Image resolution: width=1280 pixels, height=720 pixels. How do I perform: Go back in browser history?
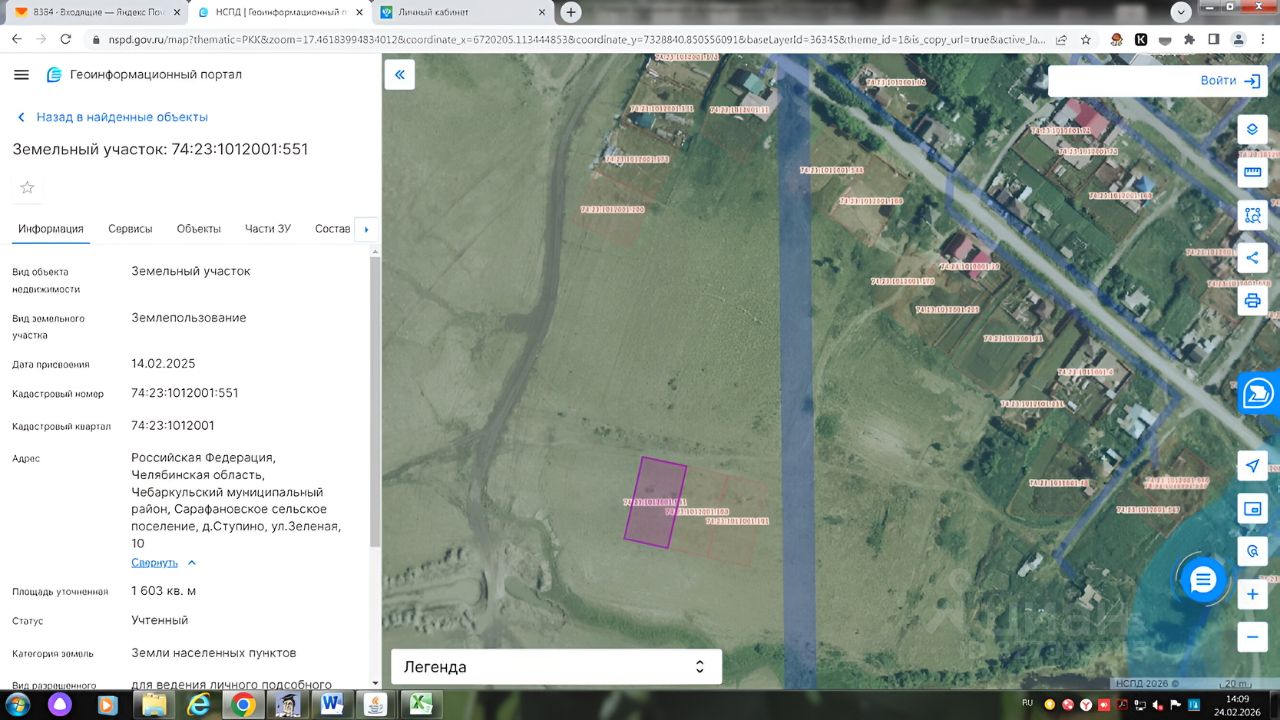[16, 39]
